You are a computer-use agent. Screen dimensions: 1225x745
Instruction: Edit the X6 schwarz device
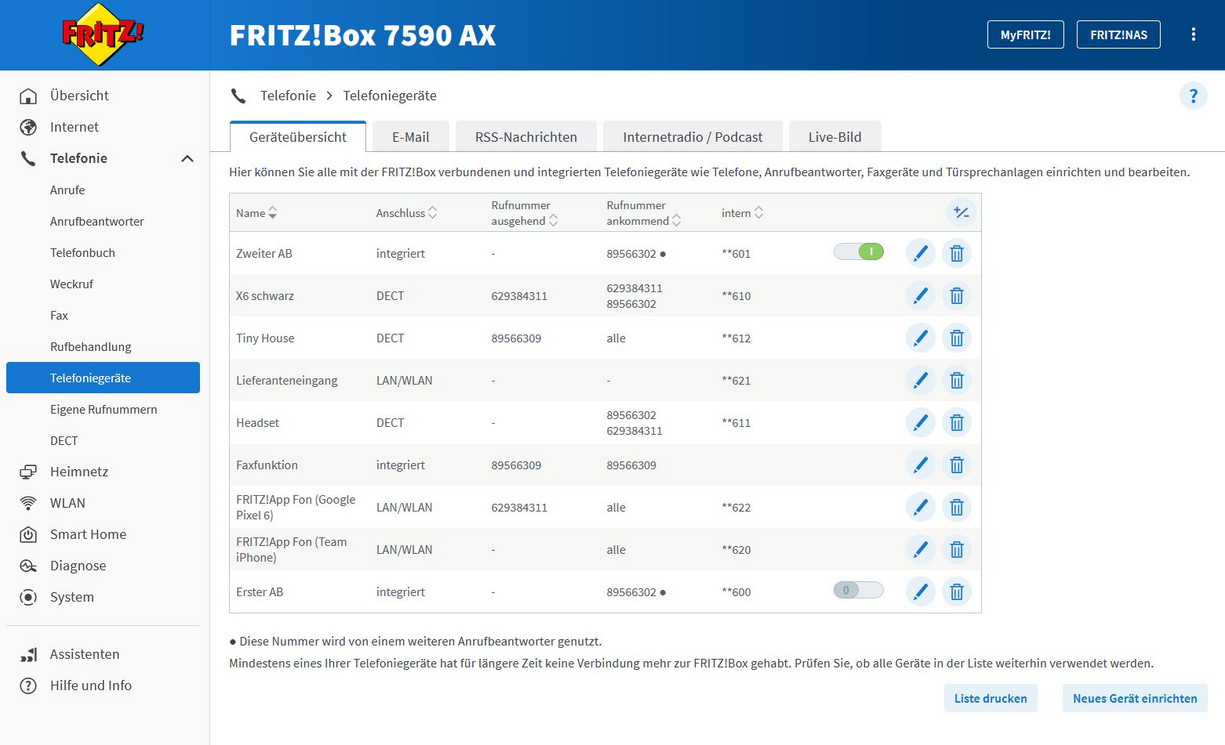tap(920, 296)
